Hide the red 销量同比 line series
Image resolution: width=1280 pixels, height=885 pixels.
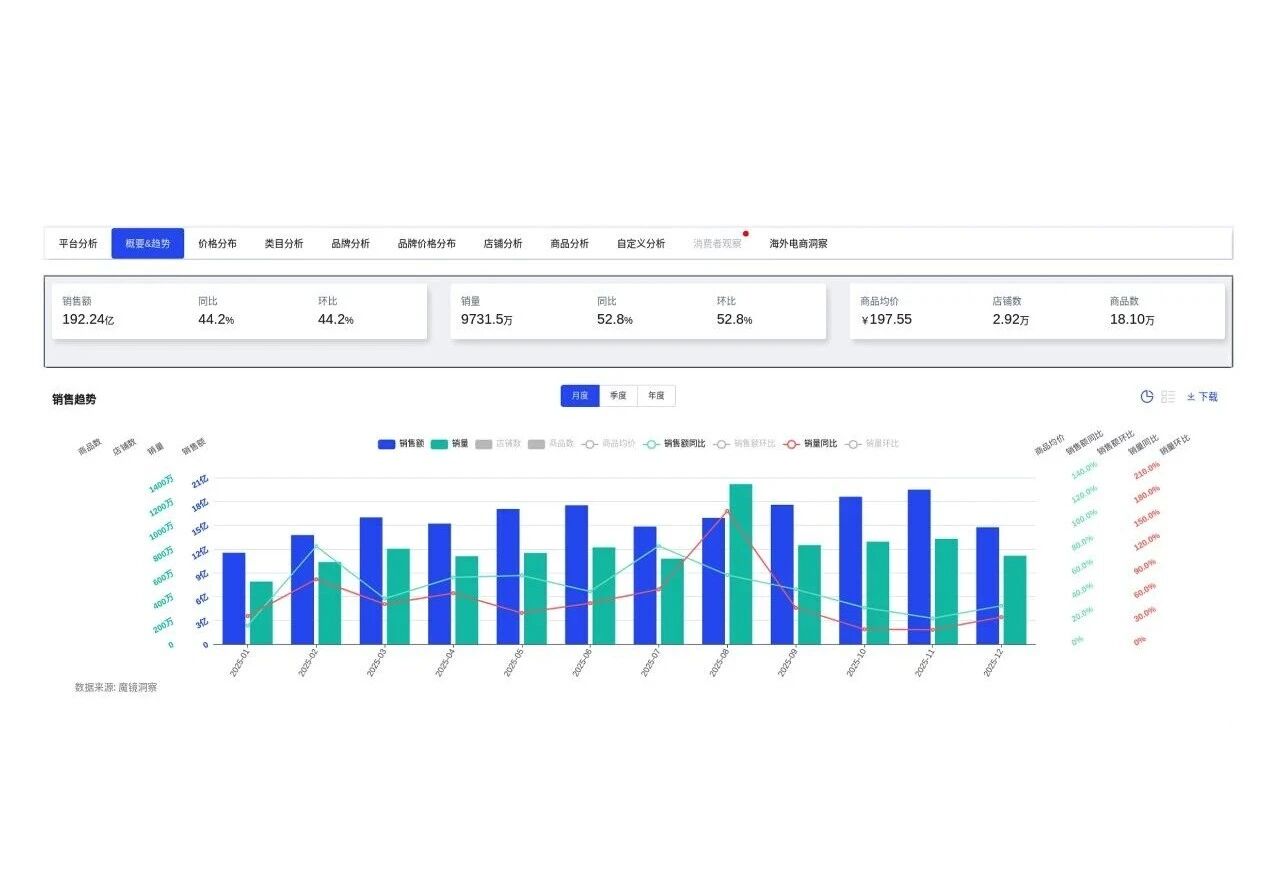810,444
